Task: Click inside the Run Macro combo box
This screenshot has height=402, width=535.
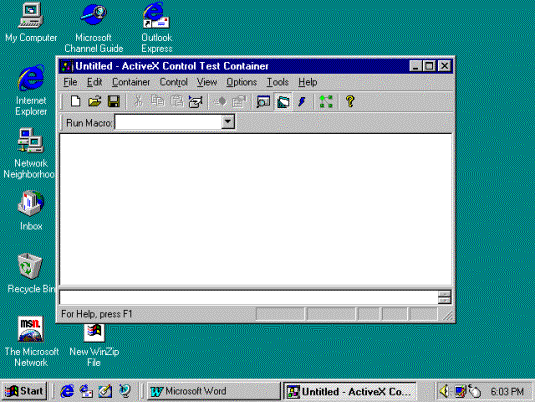Action: coord(169,122)
